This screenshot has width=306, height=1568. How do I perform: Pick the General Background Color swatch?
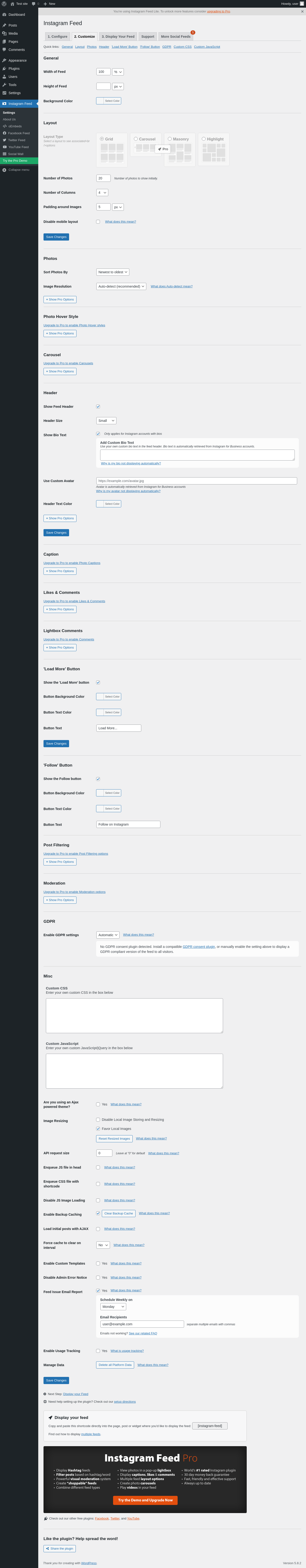tap(109, 101)
